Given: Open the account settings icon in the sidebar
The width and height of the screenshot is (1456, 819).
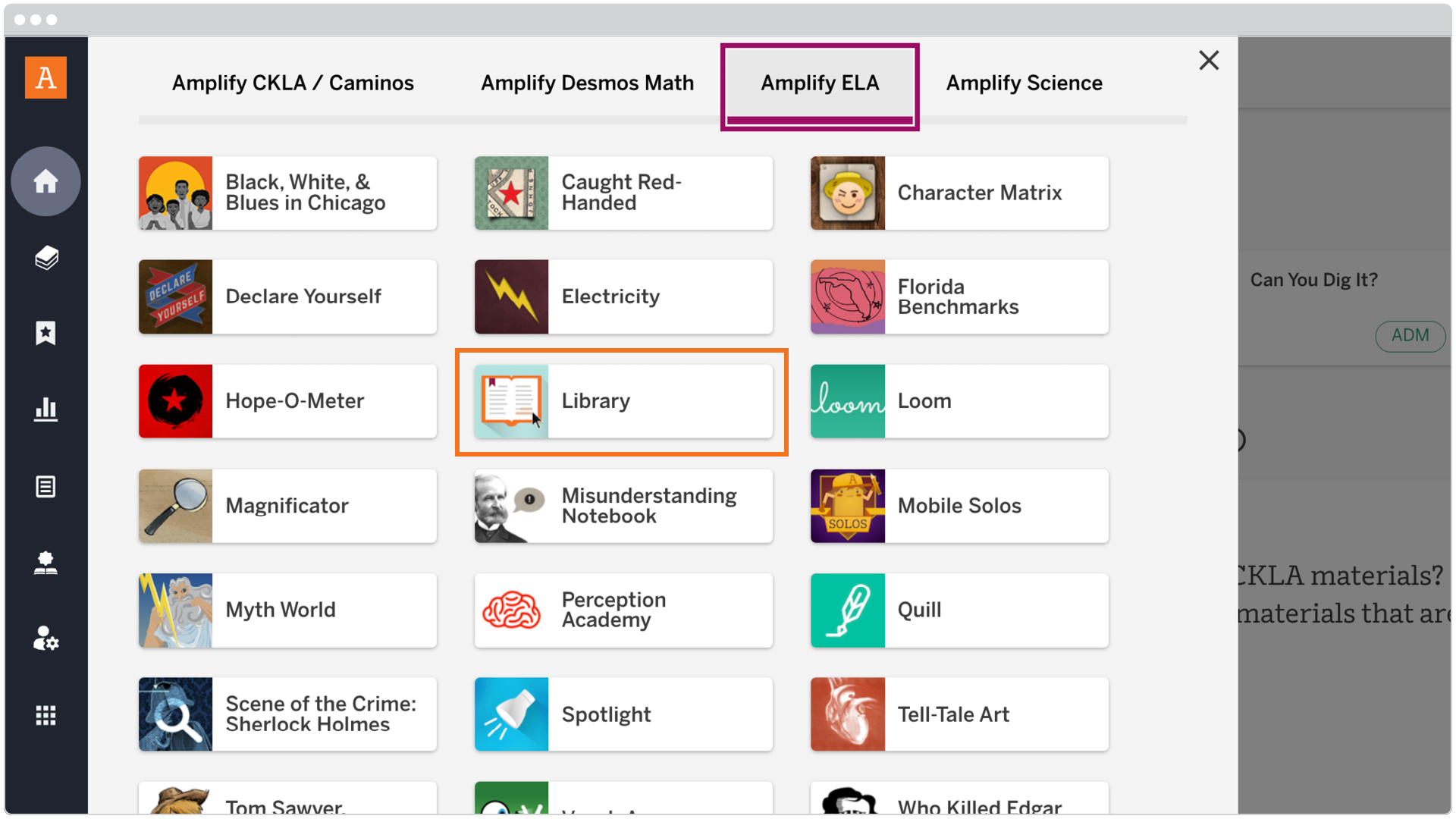Looking at the screenshot, I should click(45, 639).
